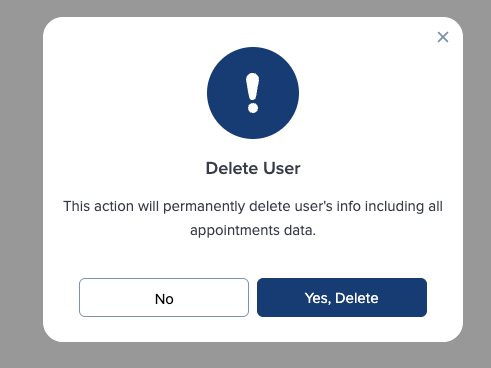Cancel deletion by clicking No
Image resolution: width=491 pixels, height=368 pixels.
[164, 297]
